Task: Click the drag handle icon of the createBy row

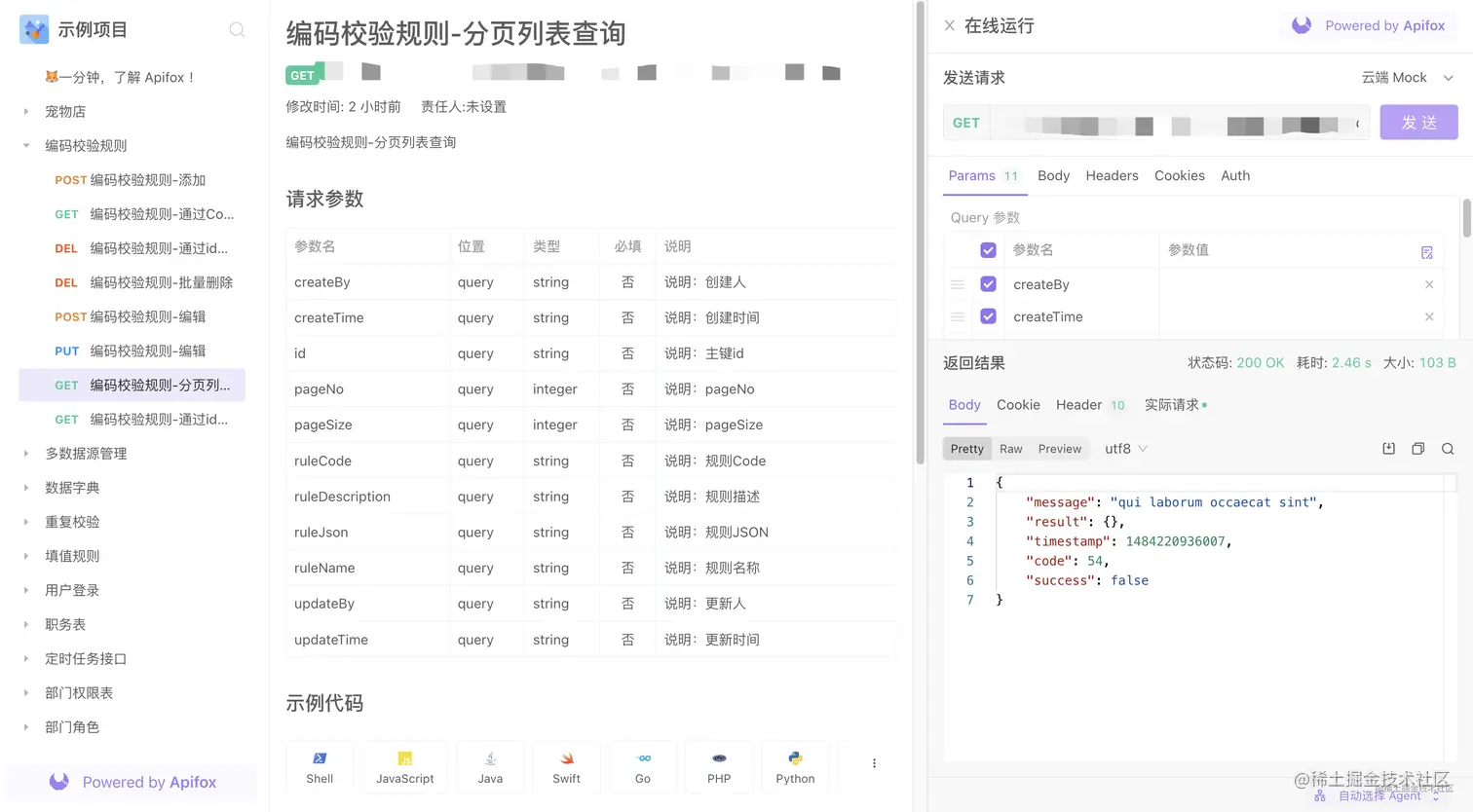Action: [x=958, y=284]
